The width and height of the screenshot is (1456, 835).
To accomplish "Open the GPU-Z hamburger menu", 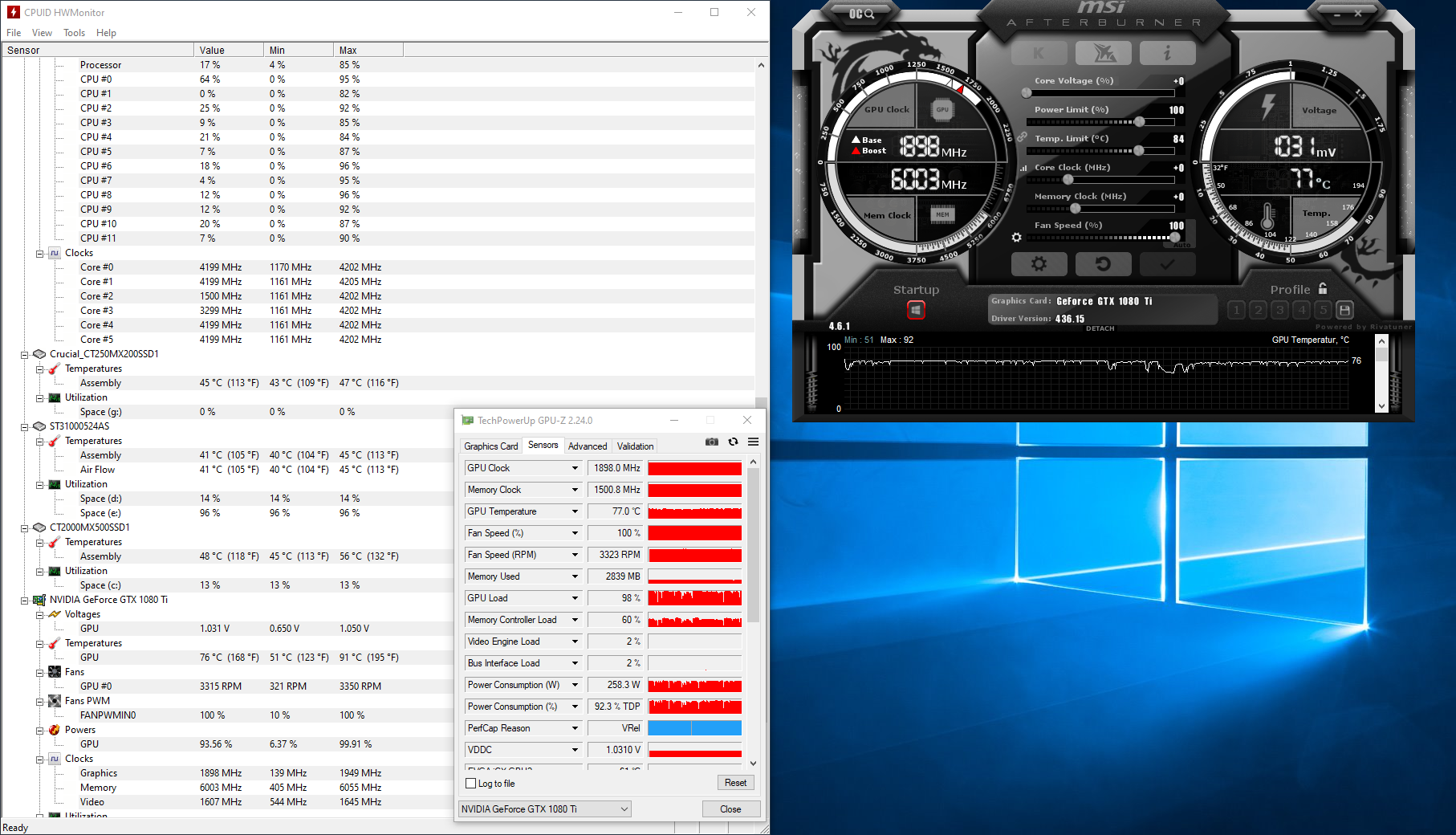I will tap(754, 442).
